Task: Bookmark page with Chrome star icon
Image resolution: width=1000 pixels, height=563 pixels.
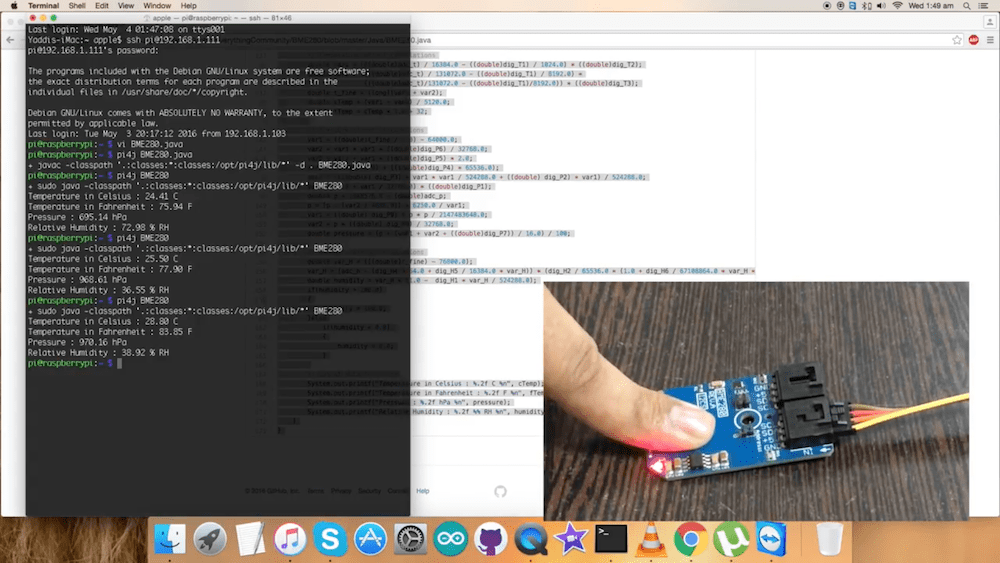Action: point(957,40)
